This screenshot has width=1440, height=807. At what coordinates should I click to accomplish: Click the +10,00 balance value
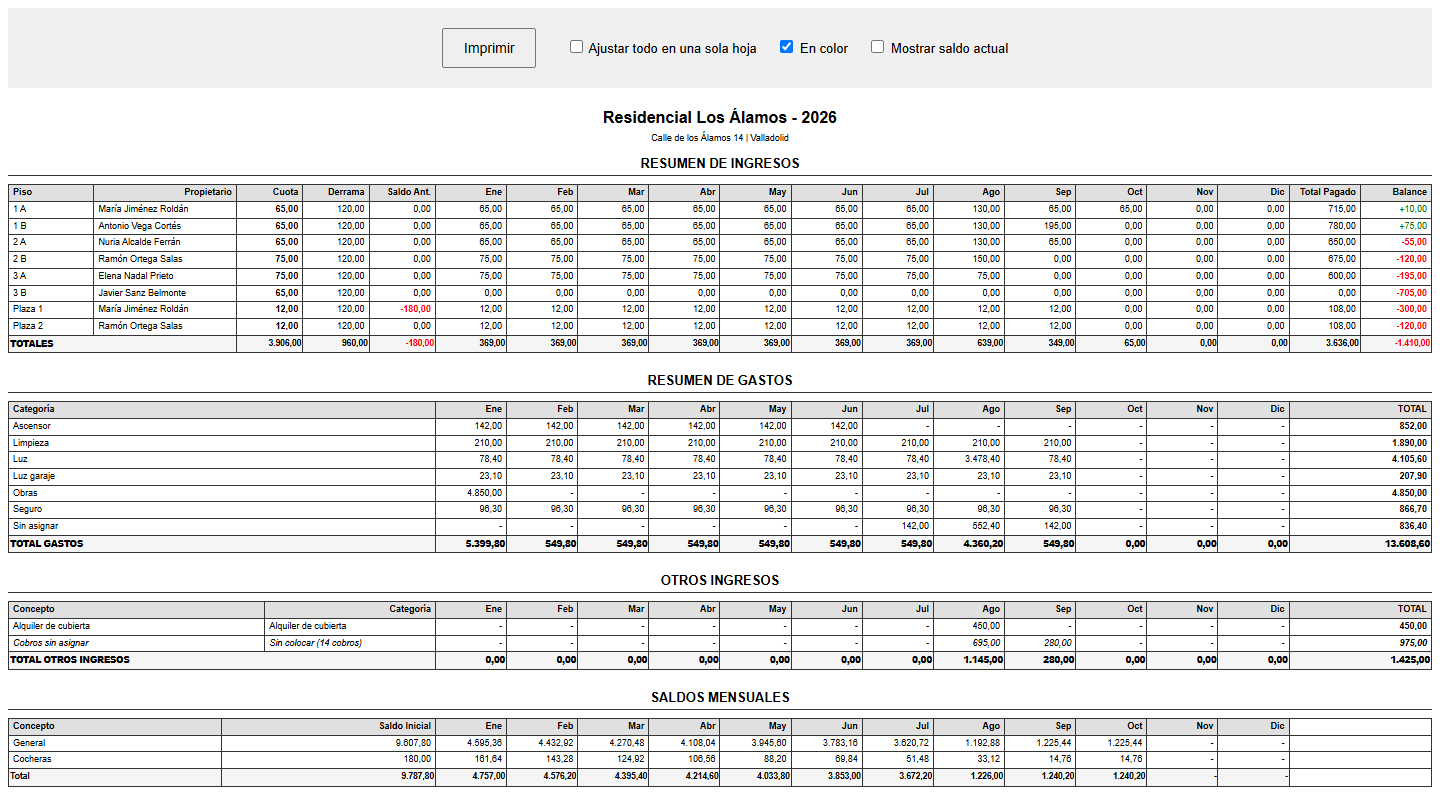(1413, 209)
